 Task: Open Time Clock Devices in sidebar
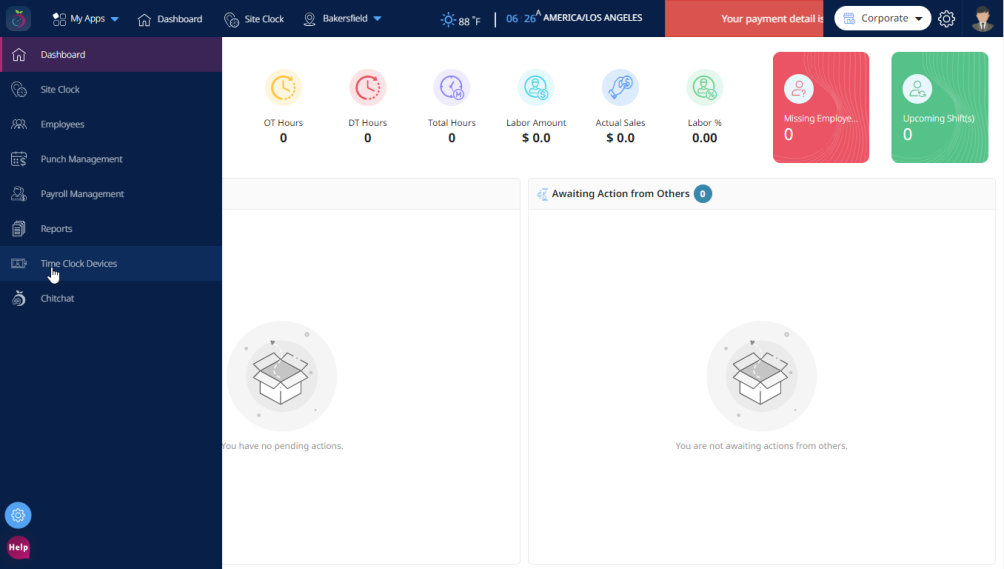pos(79,264)
